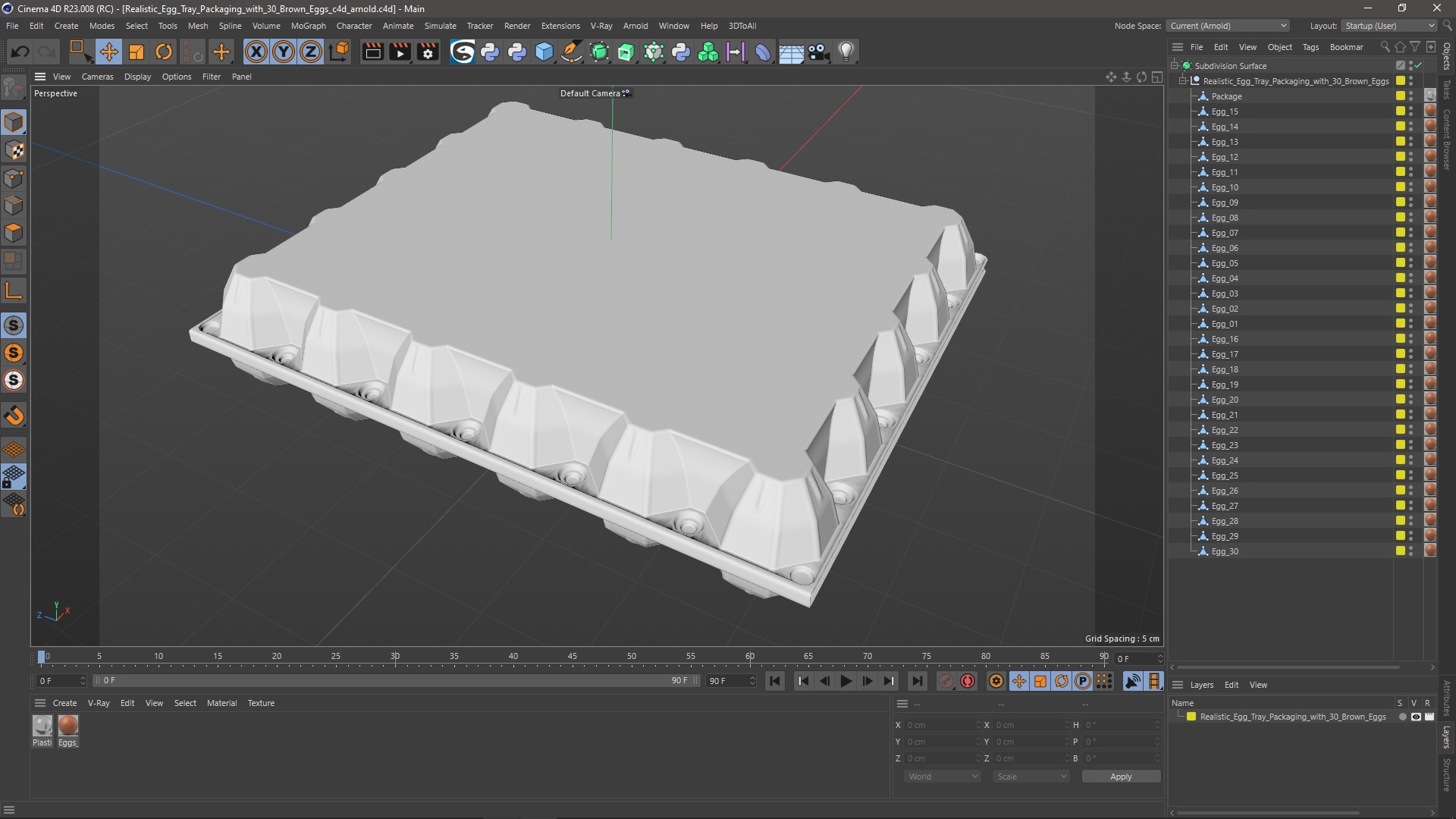This screenshot has width=1456, height=819.
Task: Open the Simulate menu
Action: point(440,26)
